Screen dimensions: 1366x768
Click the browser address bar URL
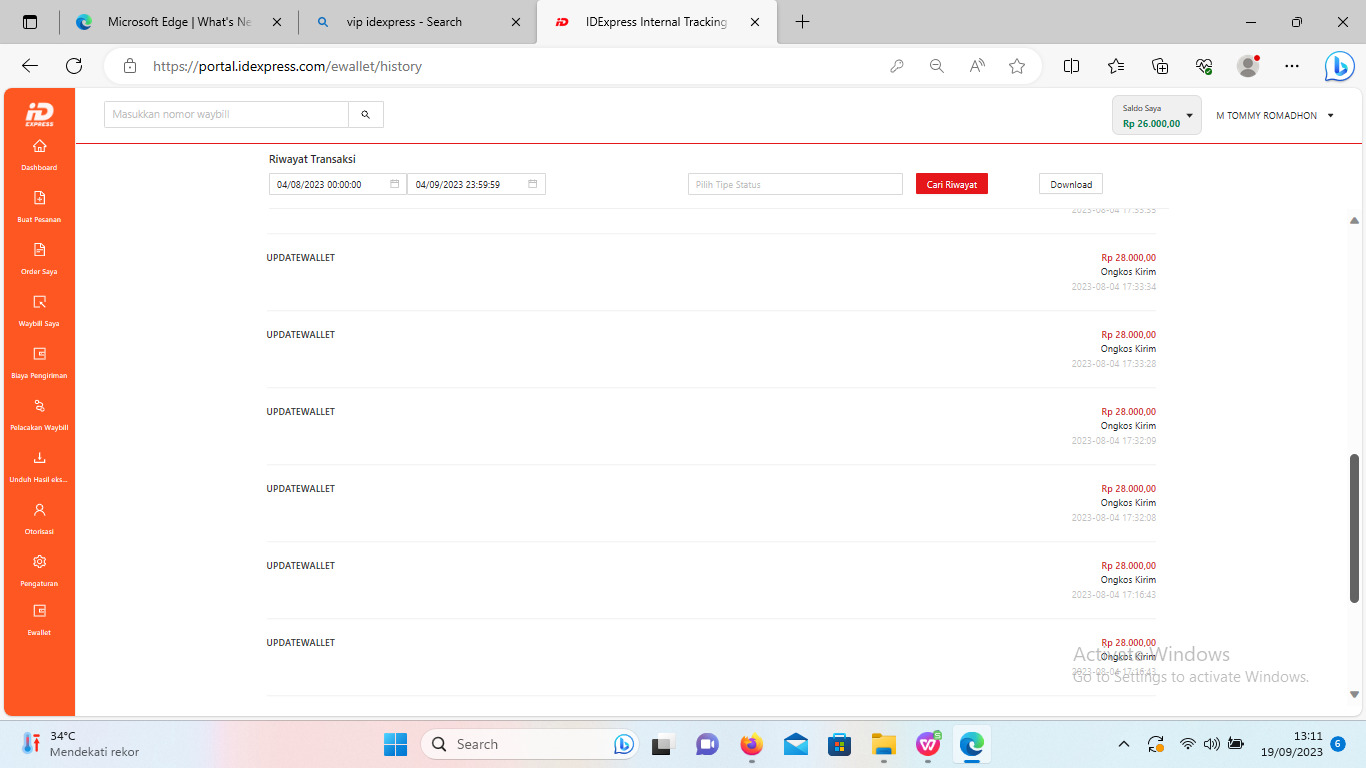click(x=288, y=66)
